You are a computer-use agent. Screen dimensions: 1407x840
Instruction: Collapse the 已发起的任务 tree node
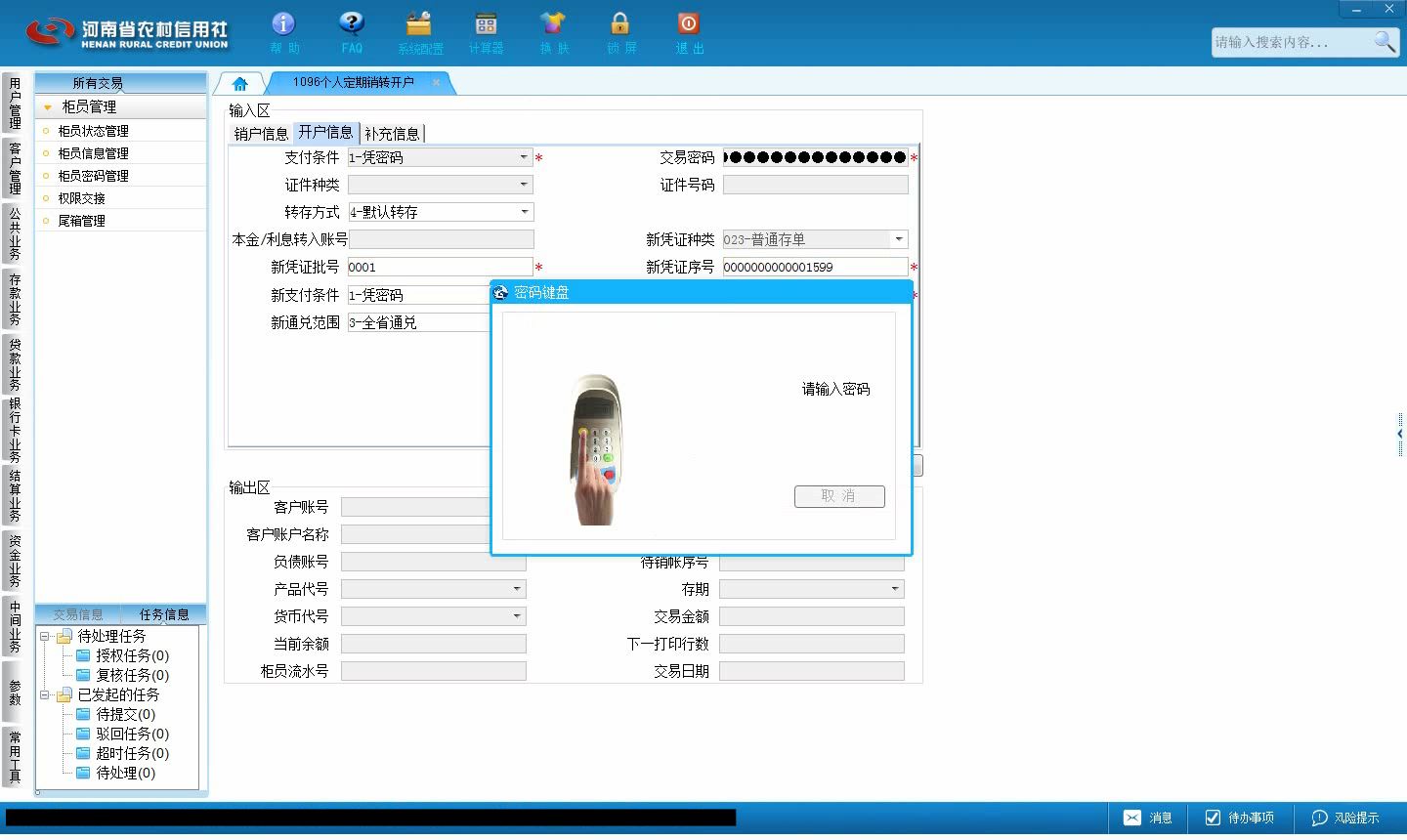pyautogui.click(x=45, y=694)
